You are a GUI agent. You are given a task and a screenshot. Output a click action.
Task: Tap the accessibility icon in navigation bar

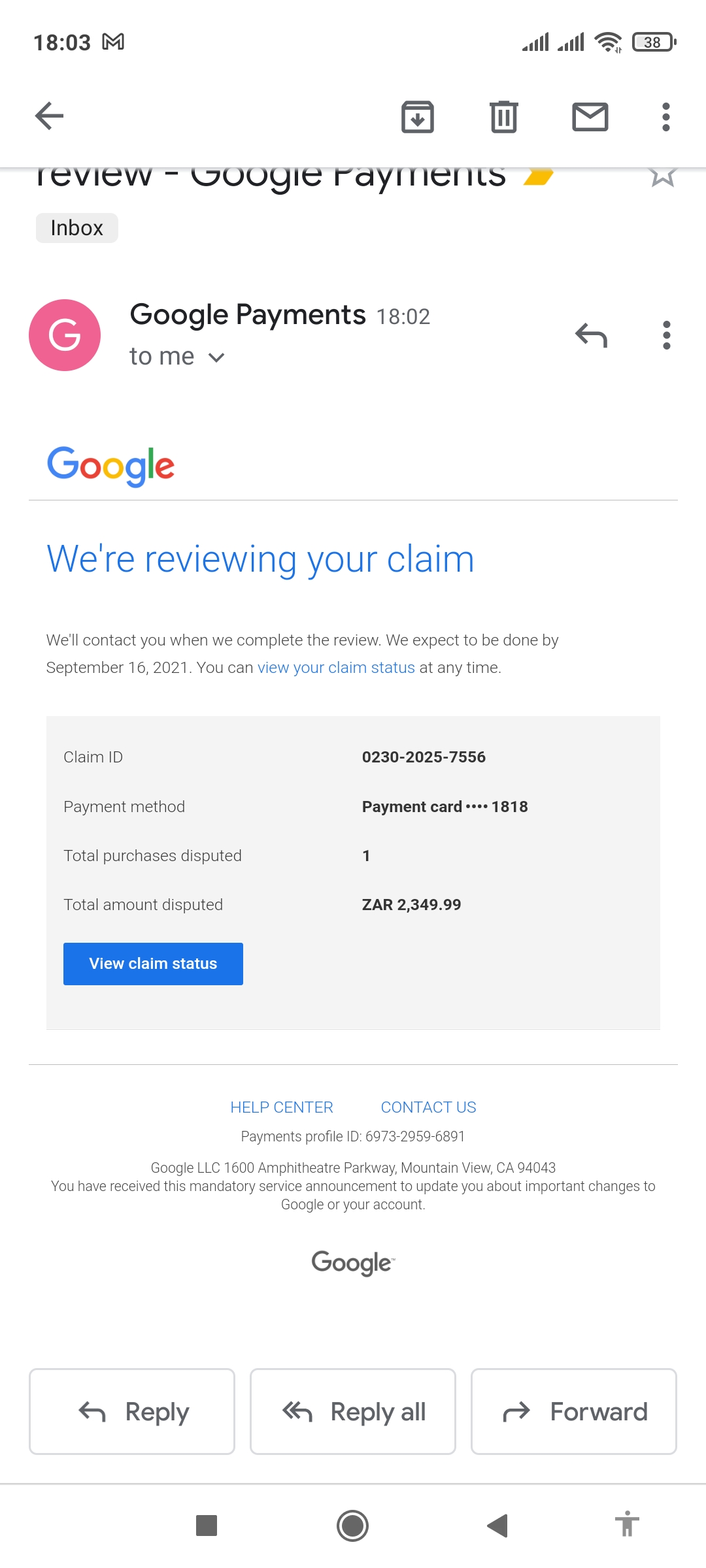[626, 1526]
